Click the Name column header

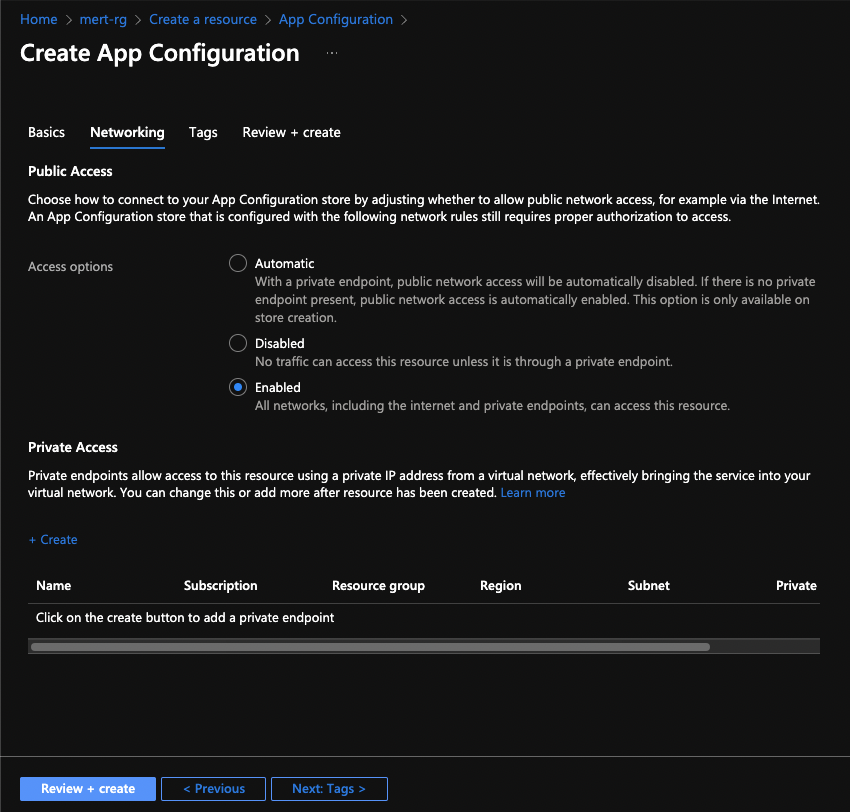[x=54, y=585]
